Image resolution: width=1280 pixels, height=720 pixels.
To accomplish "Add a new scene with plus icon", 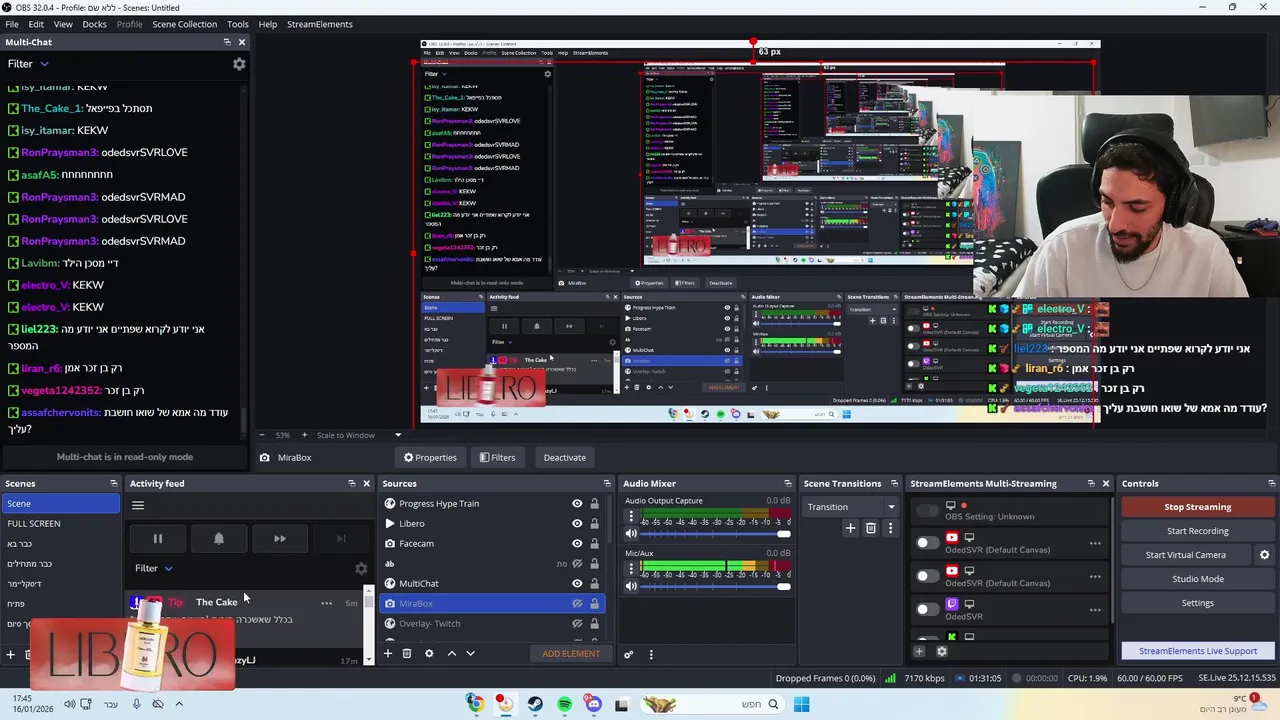I will coord(11,655).
